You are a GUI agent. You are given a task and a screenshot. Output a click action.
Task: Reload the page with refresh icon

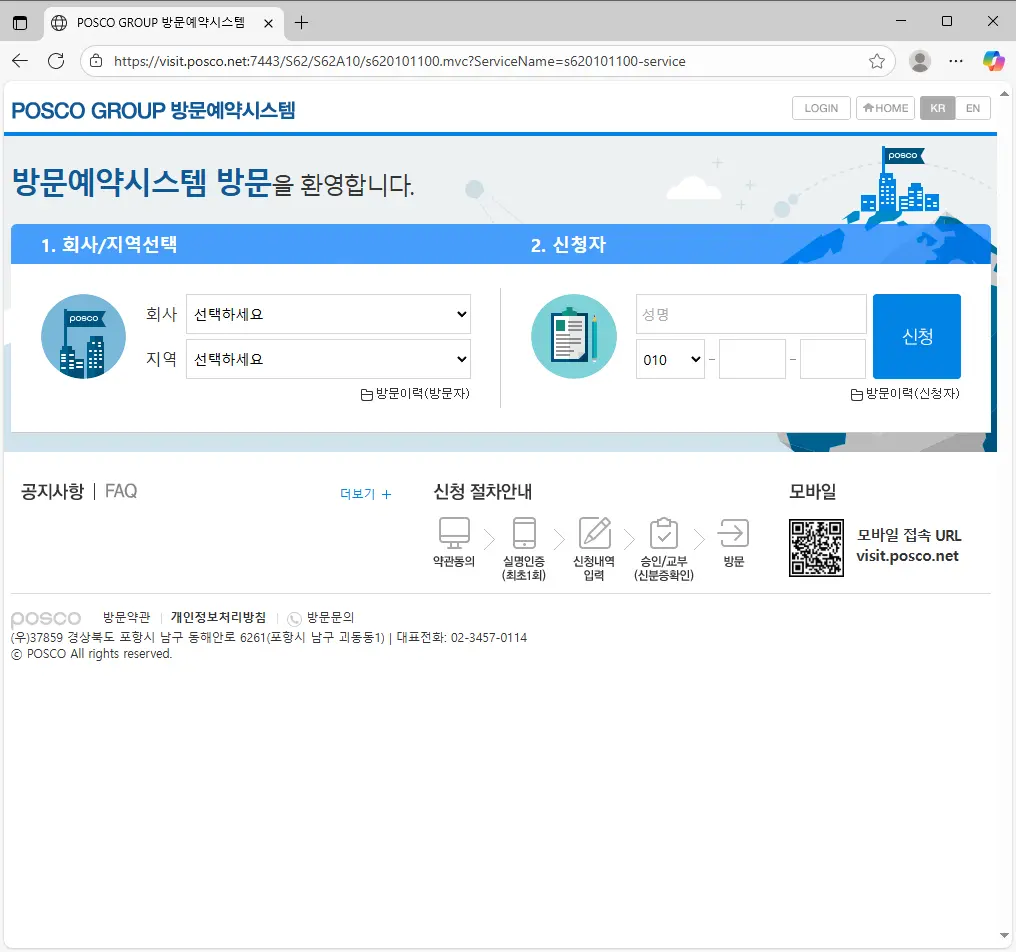[56, 61]
